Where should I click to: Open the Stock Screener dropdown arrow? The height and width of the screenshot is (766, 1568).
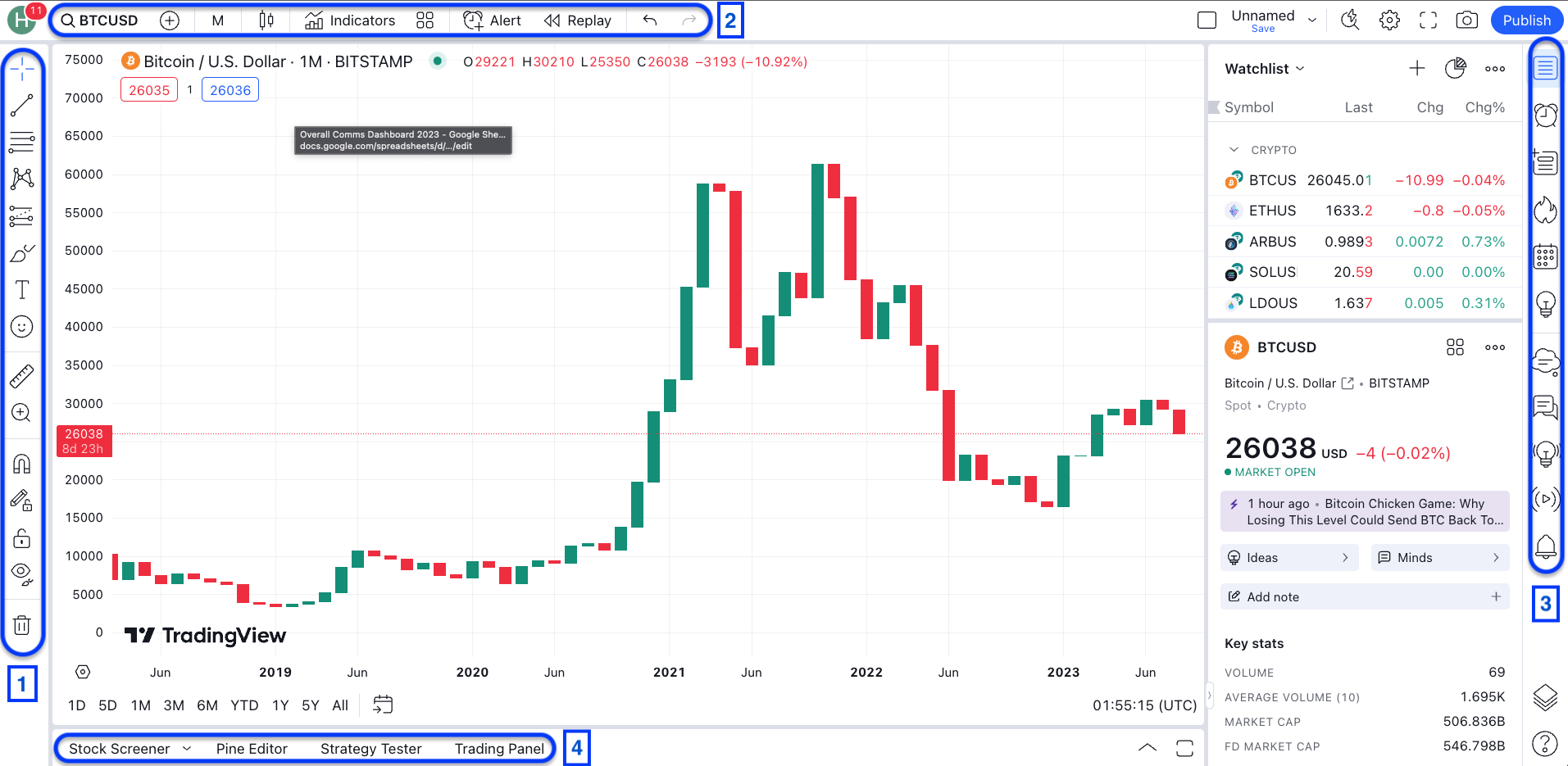coord(188,748)
